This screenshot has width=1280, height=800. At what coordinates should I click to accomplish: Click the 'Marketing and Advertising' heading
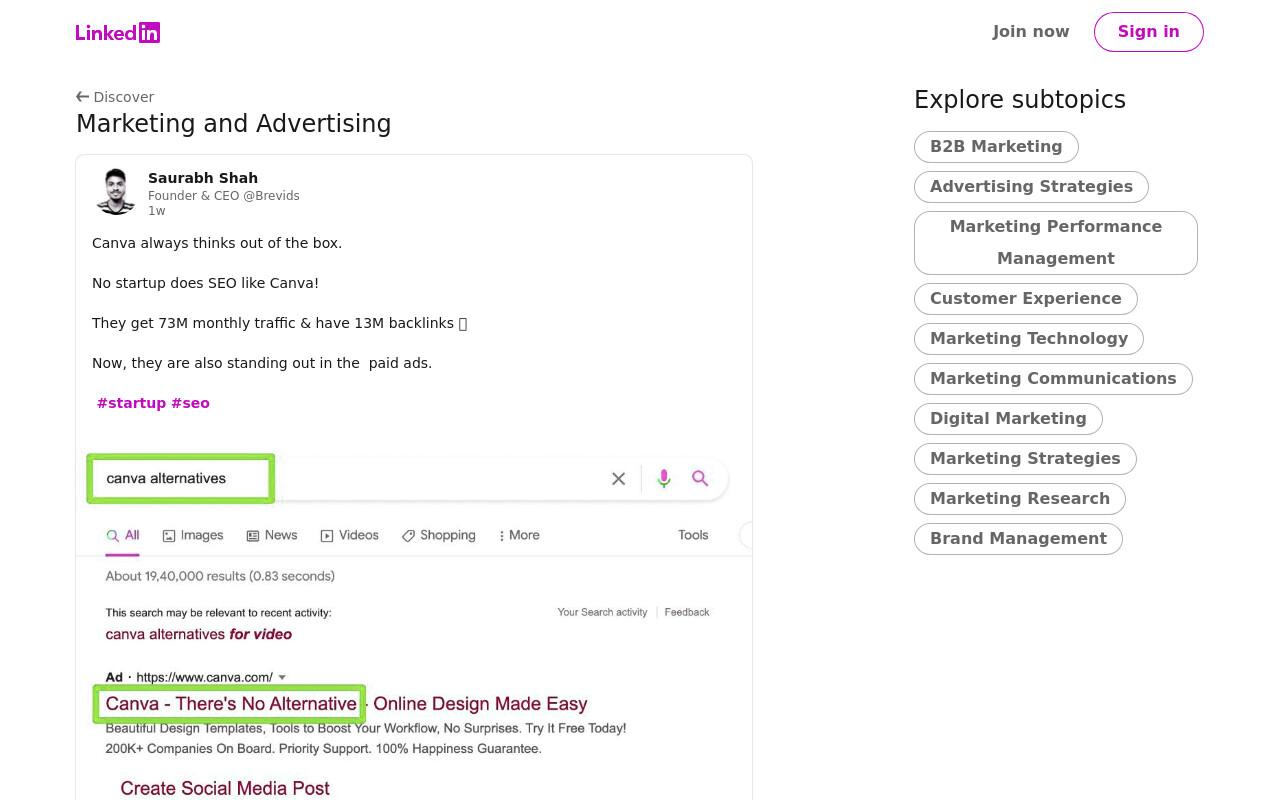point(234,124)
